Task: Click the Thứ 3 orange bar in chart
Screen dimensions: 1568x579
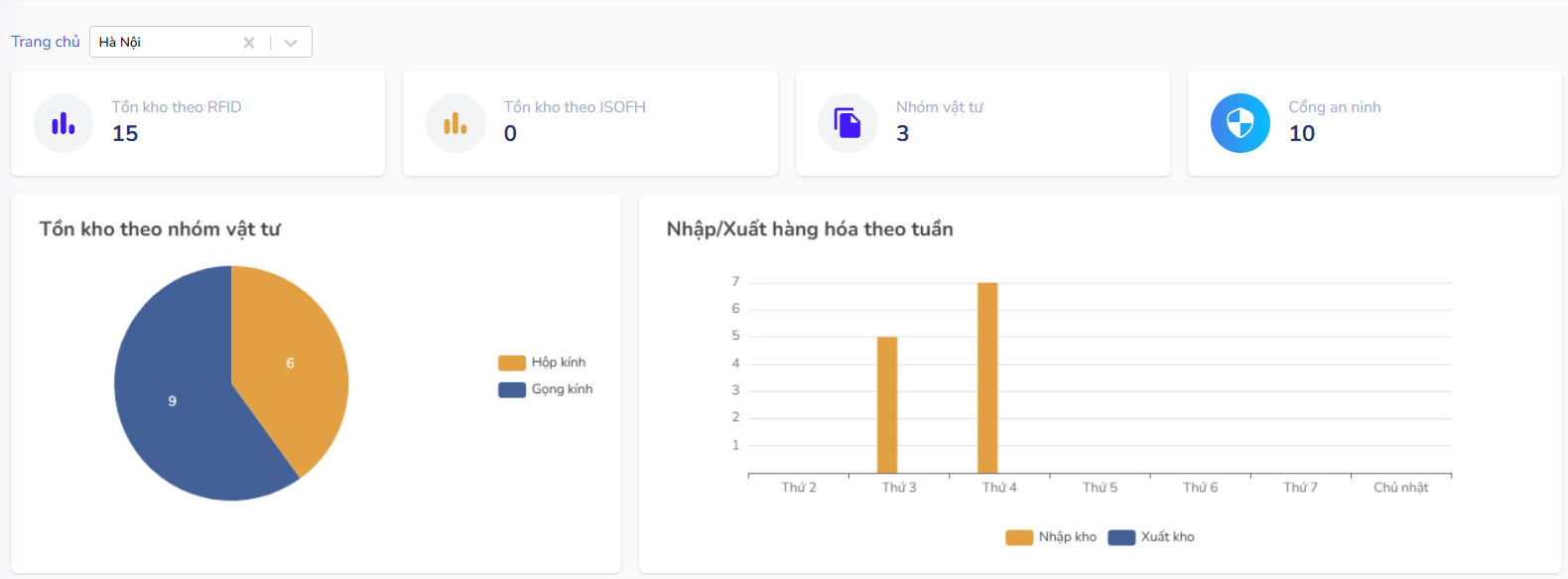Action: point(887,405)
